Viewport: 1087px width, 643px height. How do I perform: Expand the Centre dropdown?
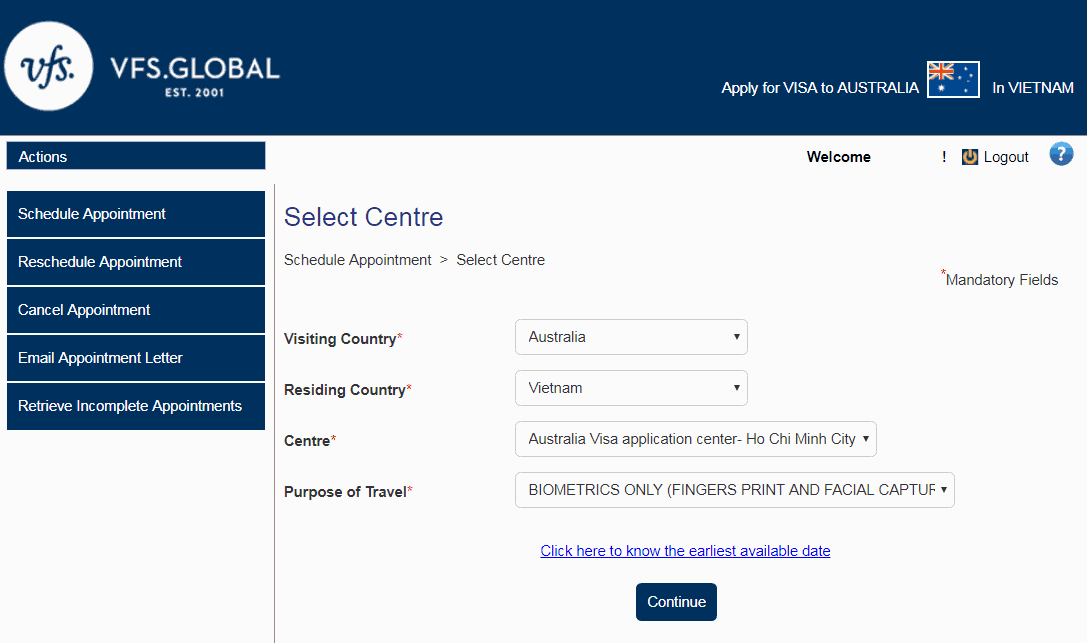tap(695, 439)
